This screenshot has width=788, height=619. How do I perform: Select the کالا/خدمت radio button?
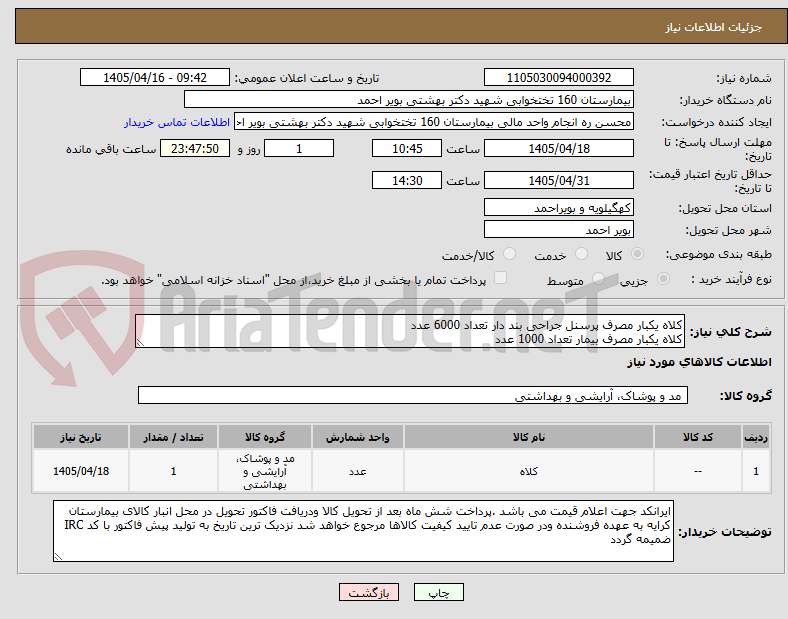pos(510,254)
